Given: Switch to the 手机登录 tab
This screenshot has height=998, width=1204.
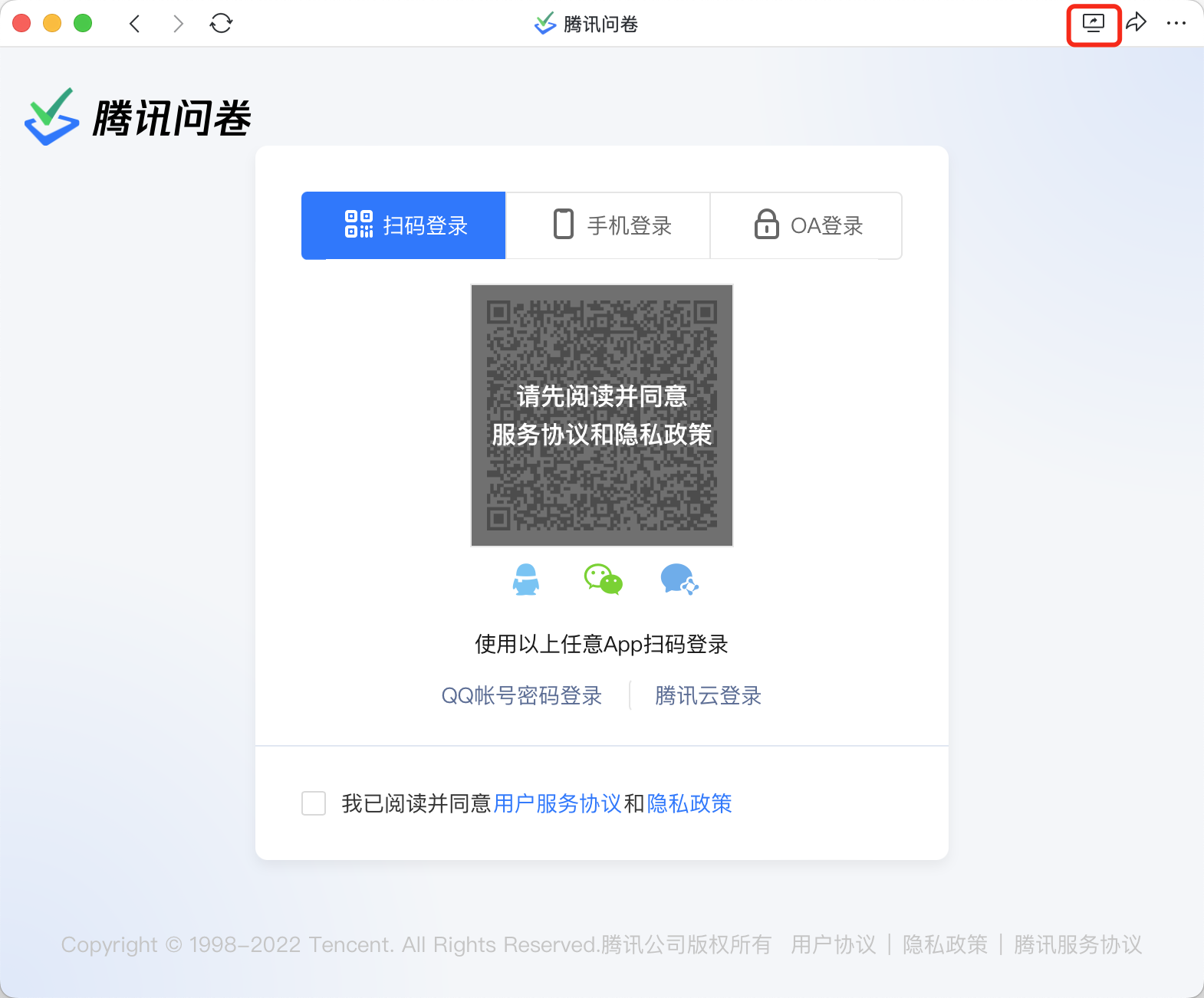Looking at the screenshot, I should tap(608, 225).
